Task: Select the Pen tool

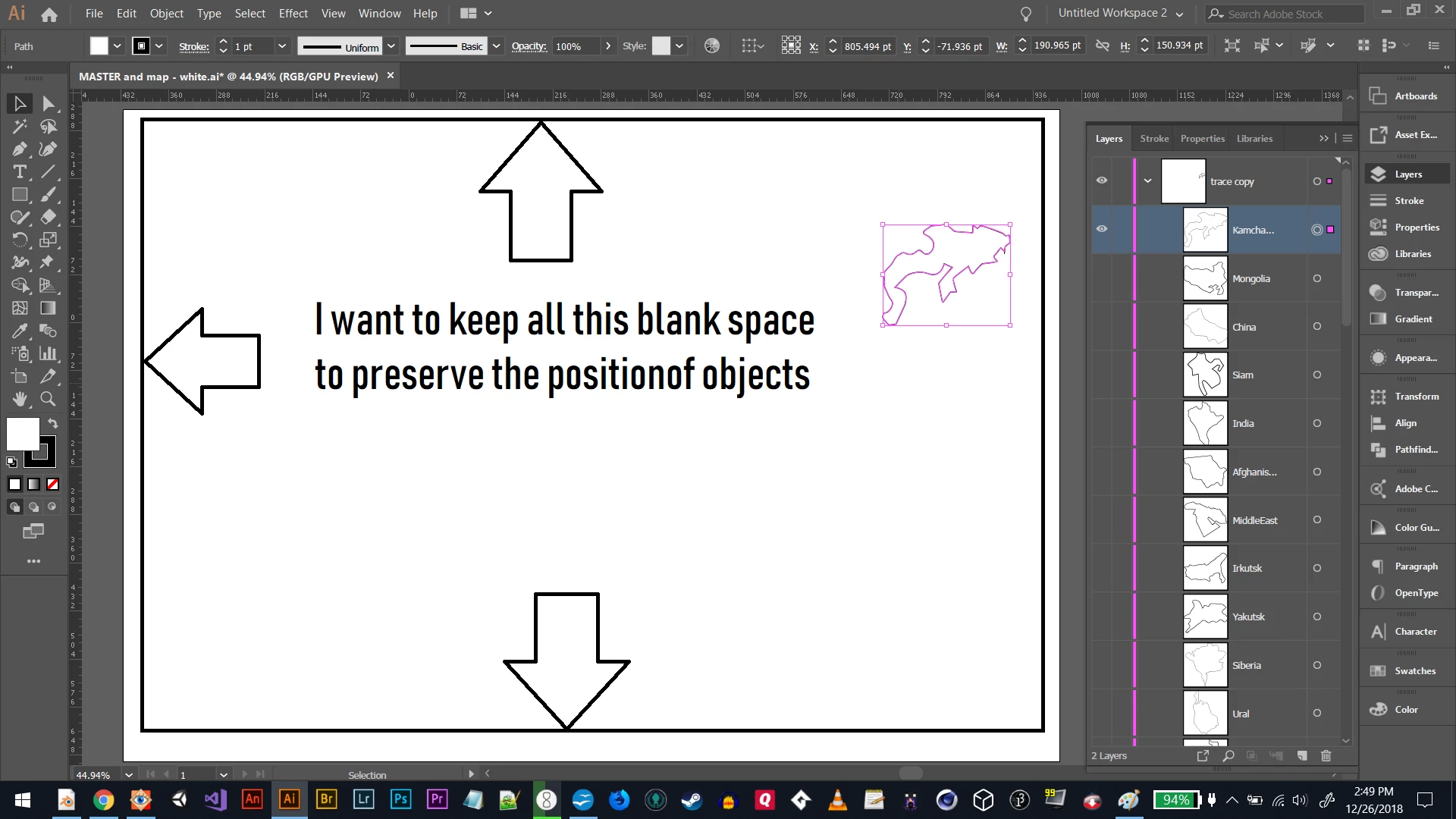Action: click(20, 149)
